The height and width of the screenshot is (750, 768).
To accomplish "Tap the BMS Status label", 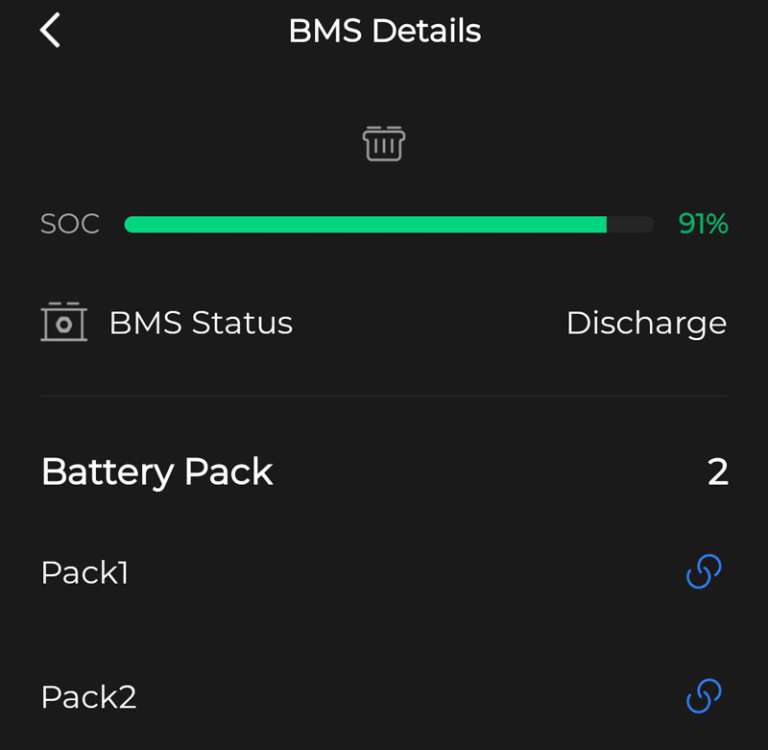I will point(200,323).
